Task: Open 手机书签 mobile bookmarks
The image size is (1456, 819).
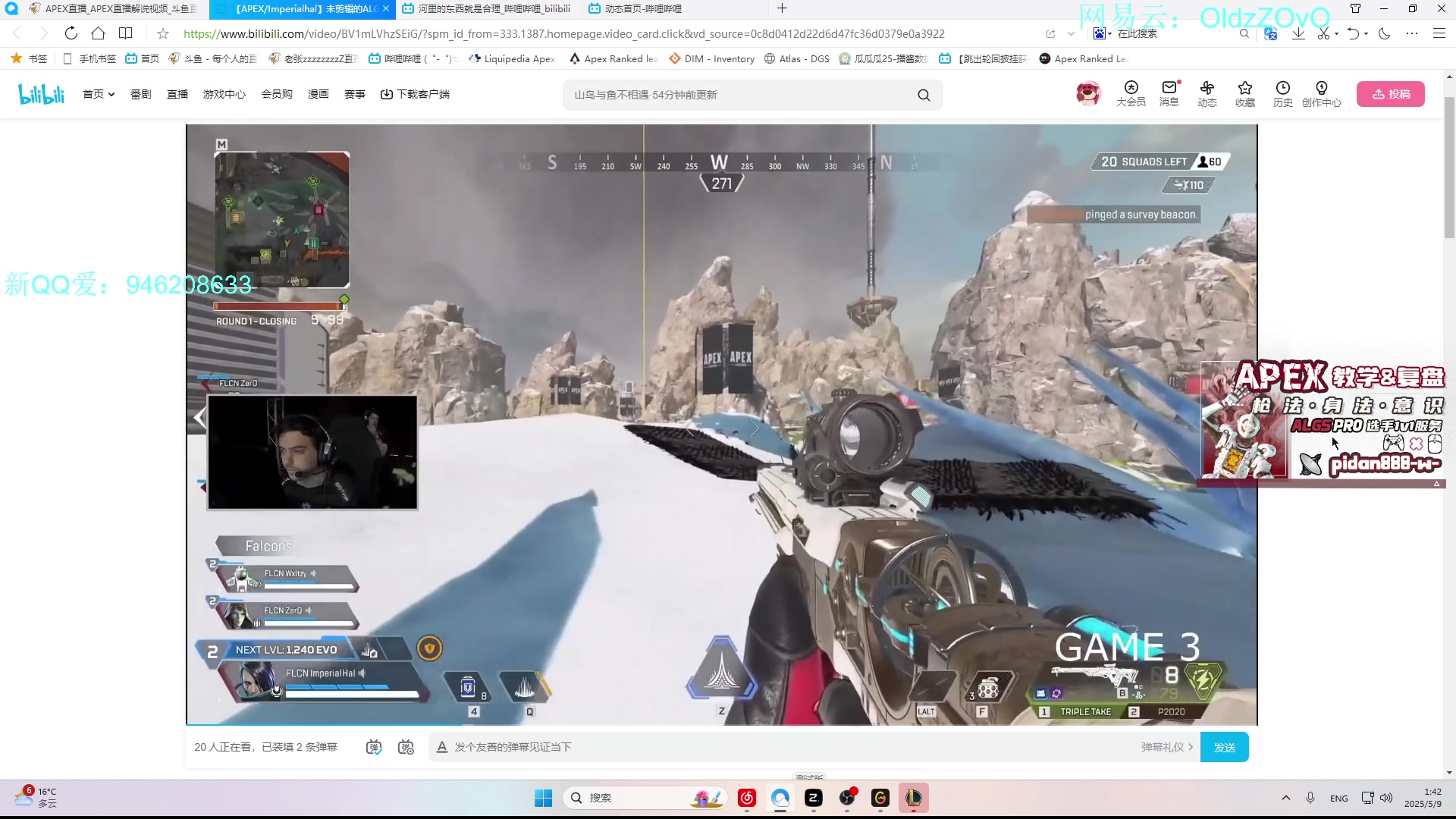Action: point(89,58)
